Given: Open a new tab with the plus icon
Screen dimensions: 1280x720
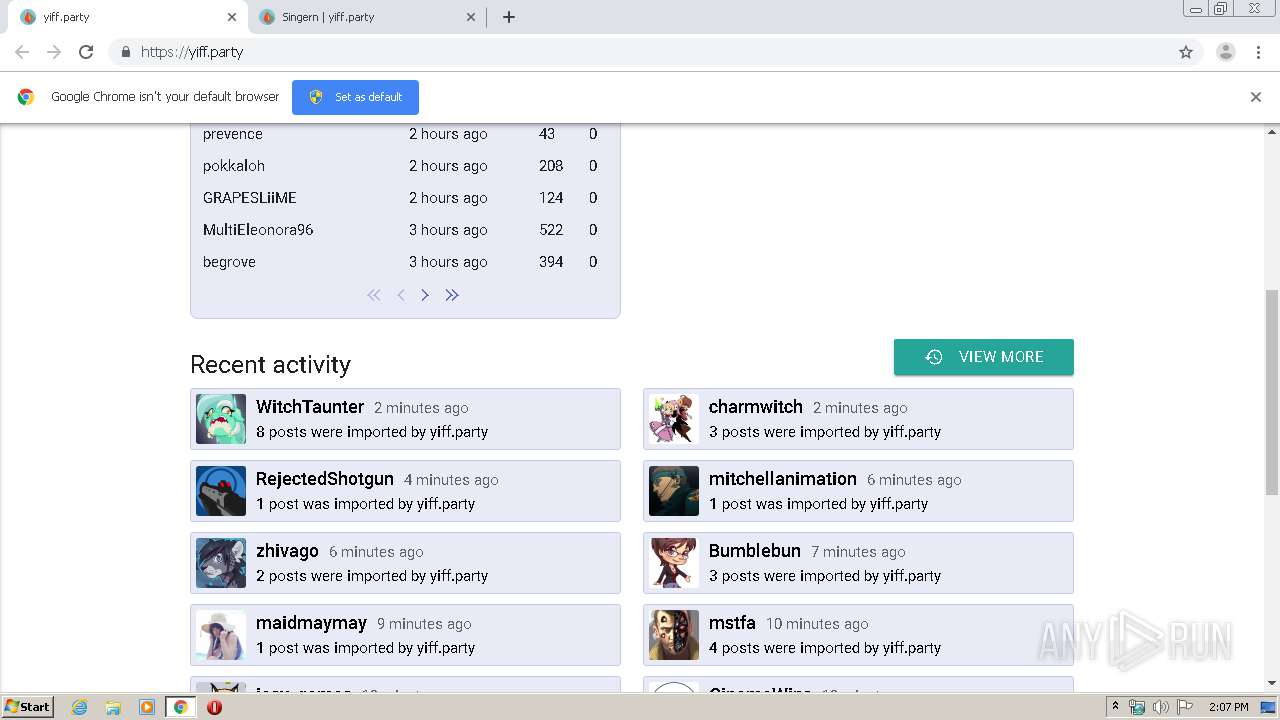Looking at the screenshot, I should tap(509, 17).
